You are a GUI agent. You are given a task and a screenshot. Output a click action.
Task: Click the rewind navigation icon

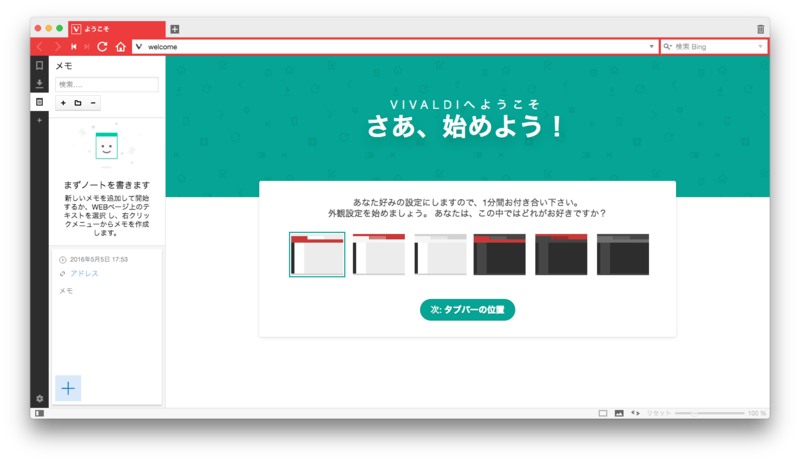[x=73, y=47]
